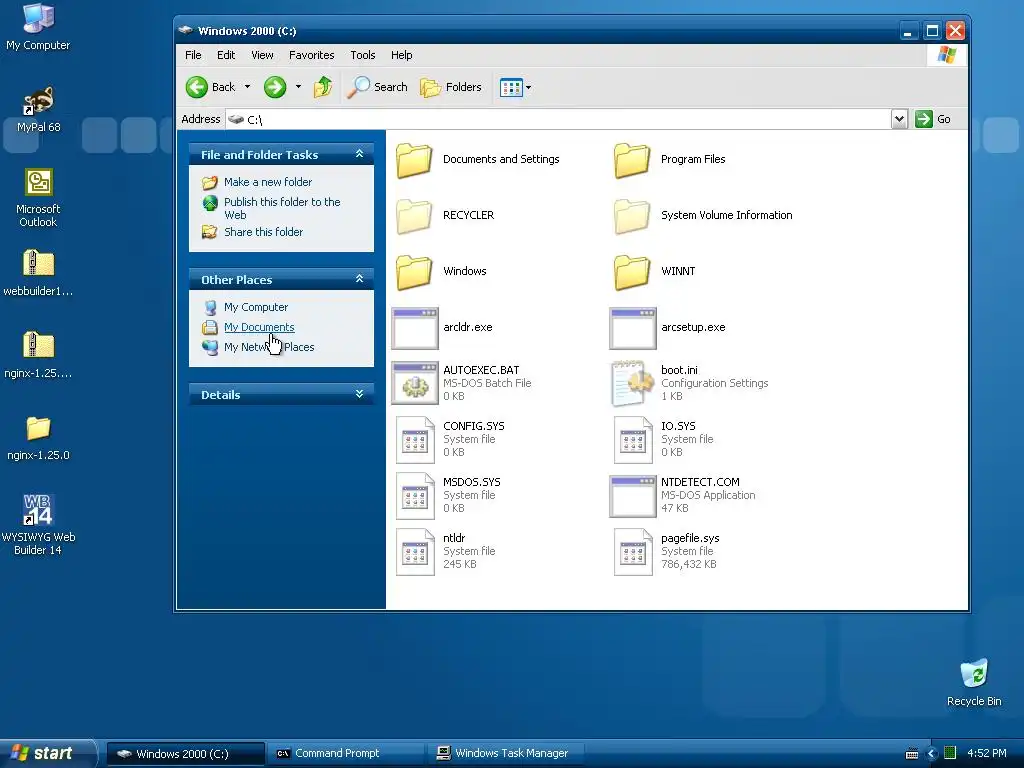
Task: Click the Windows flag logo throbber
Action: (x=946, y=55)
